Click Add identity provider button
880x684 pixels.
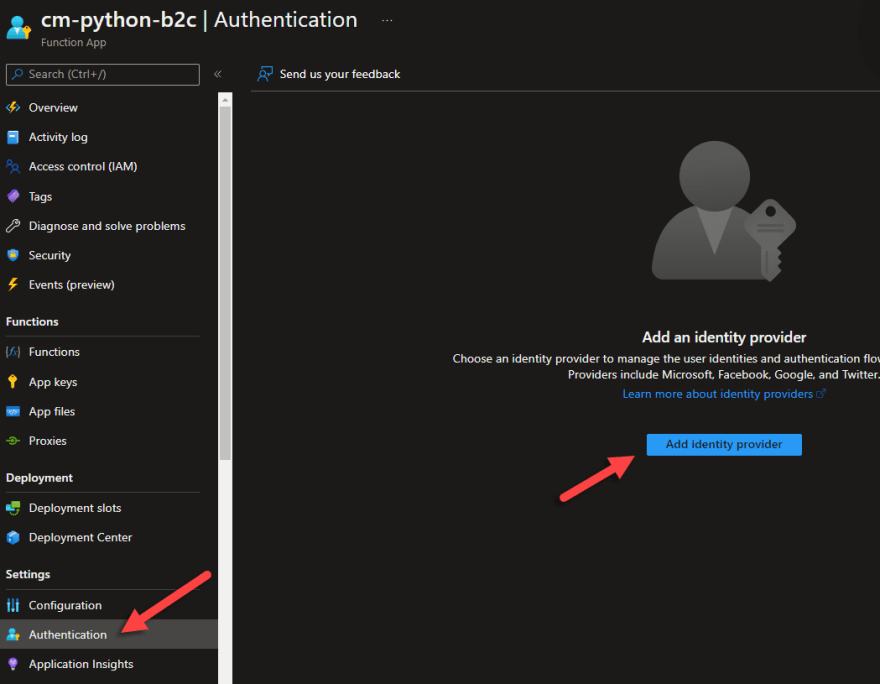[x=724, y=444]
